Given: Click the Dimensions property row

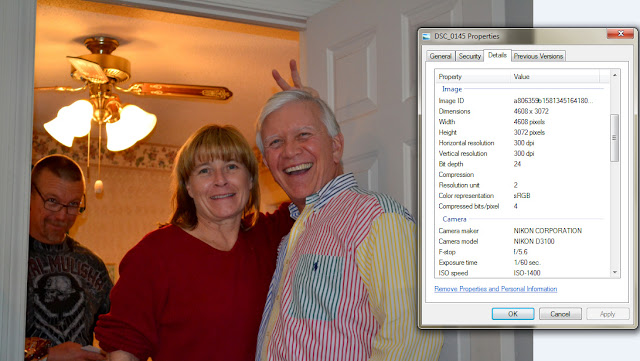Looking at the screenshot, I should click(x=522, y=111).
